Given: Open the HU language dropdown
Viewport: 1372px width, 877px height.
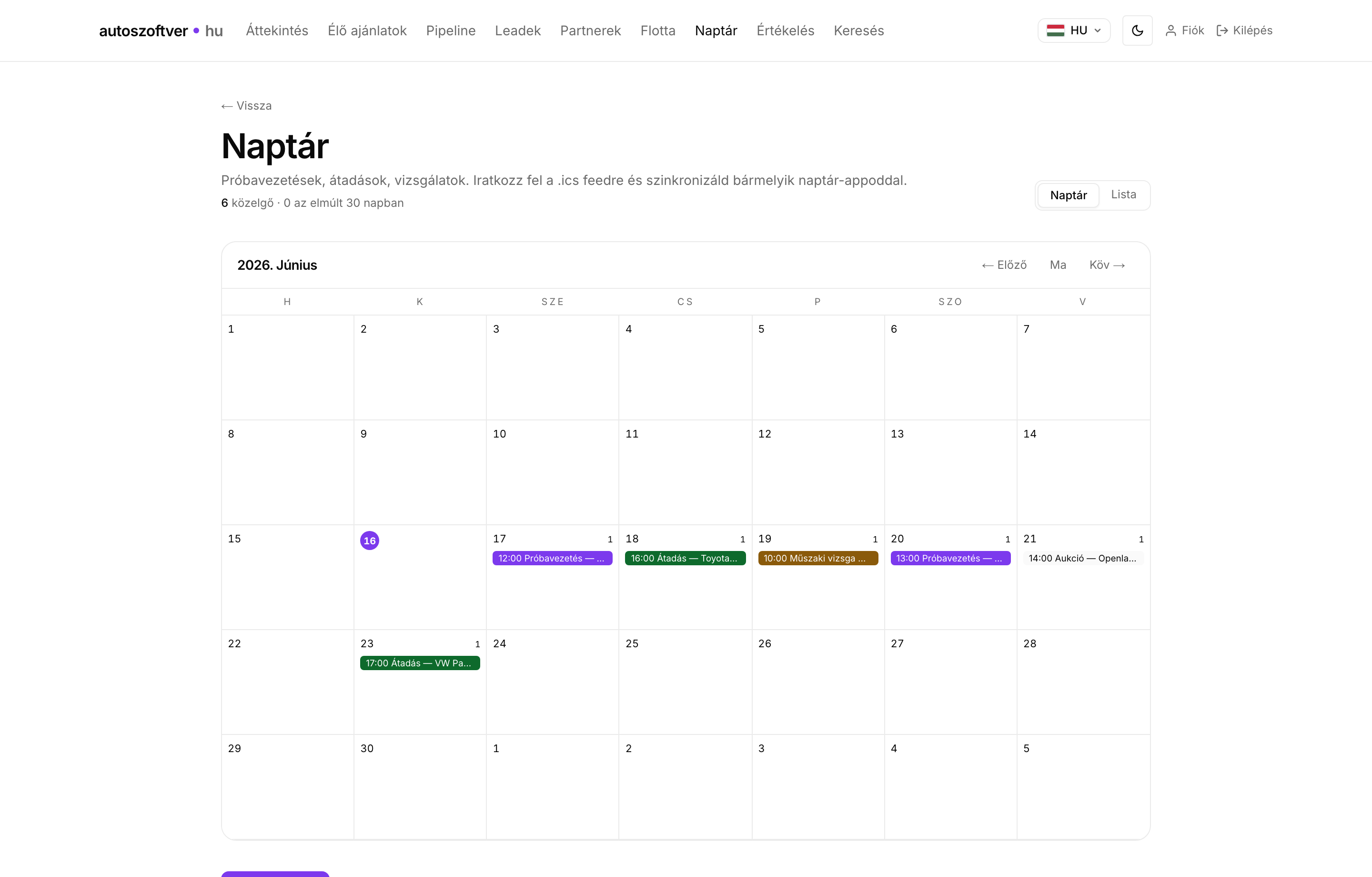Looking at the screenshot, I should pyautogui.click(x=1073, y=30).
